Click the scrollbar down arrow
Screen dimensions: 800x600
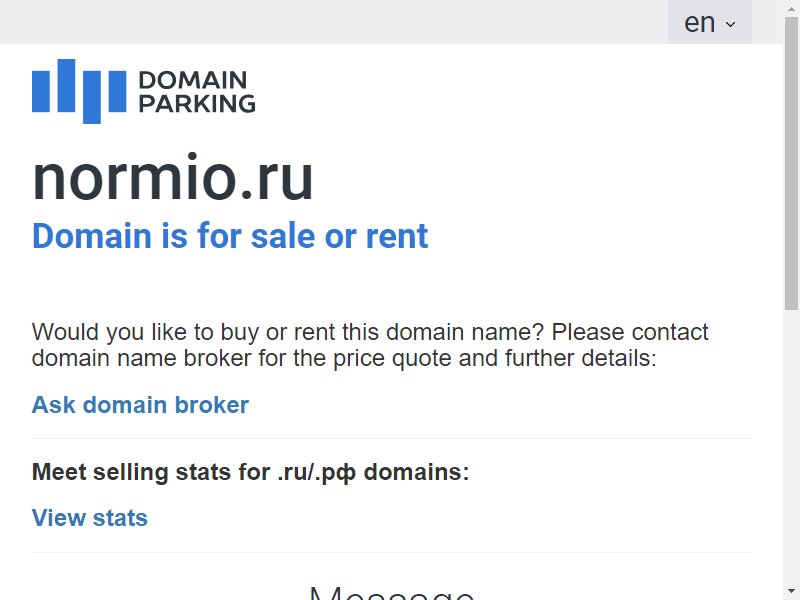[791, 592]
